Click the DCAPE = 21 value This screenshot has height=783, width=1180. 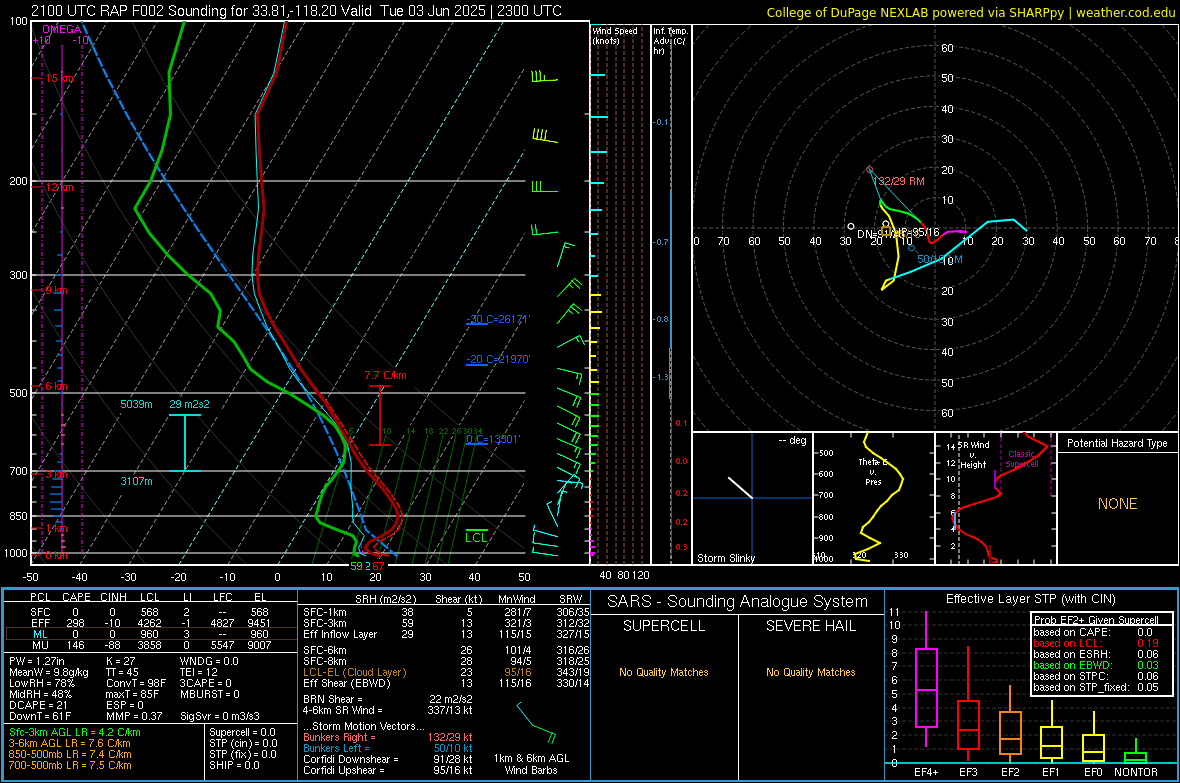37,705
